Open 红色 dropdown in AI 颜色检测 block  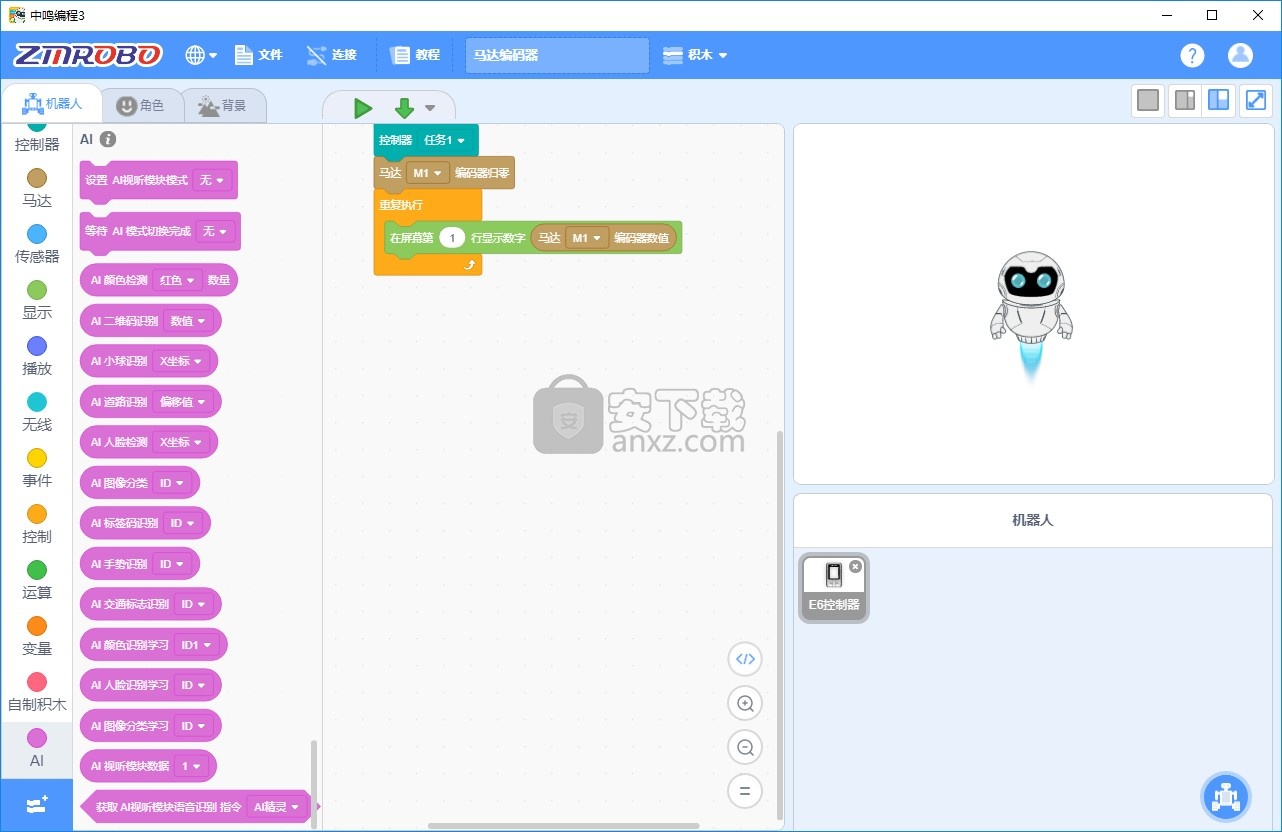coord(178,280)
